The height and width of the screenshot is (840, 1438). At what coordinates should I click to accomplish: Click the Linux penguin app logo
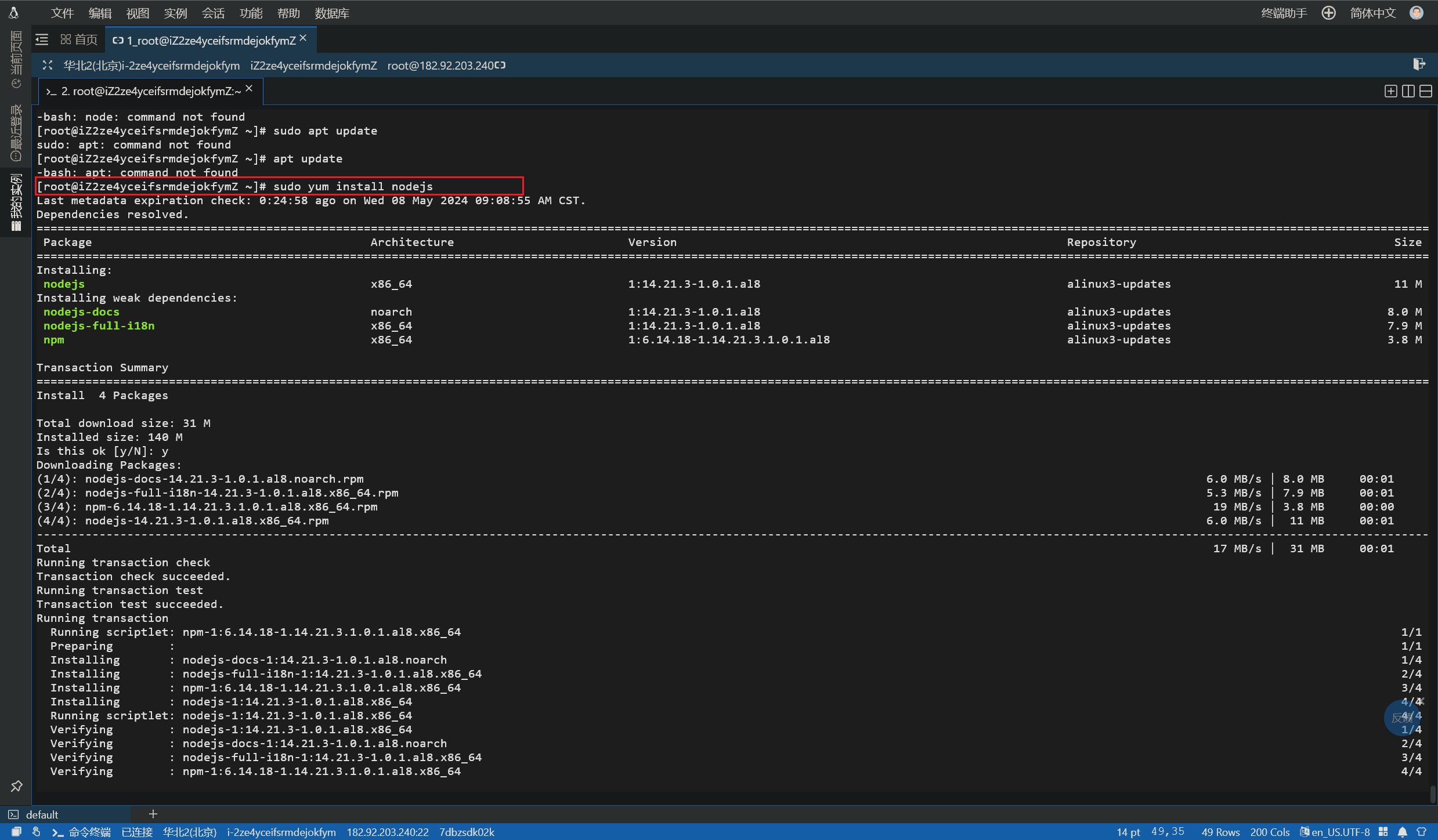pos(13,12)
